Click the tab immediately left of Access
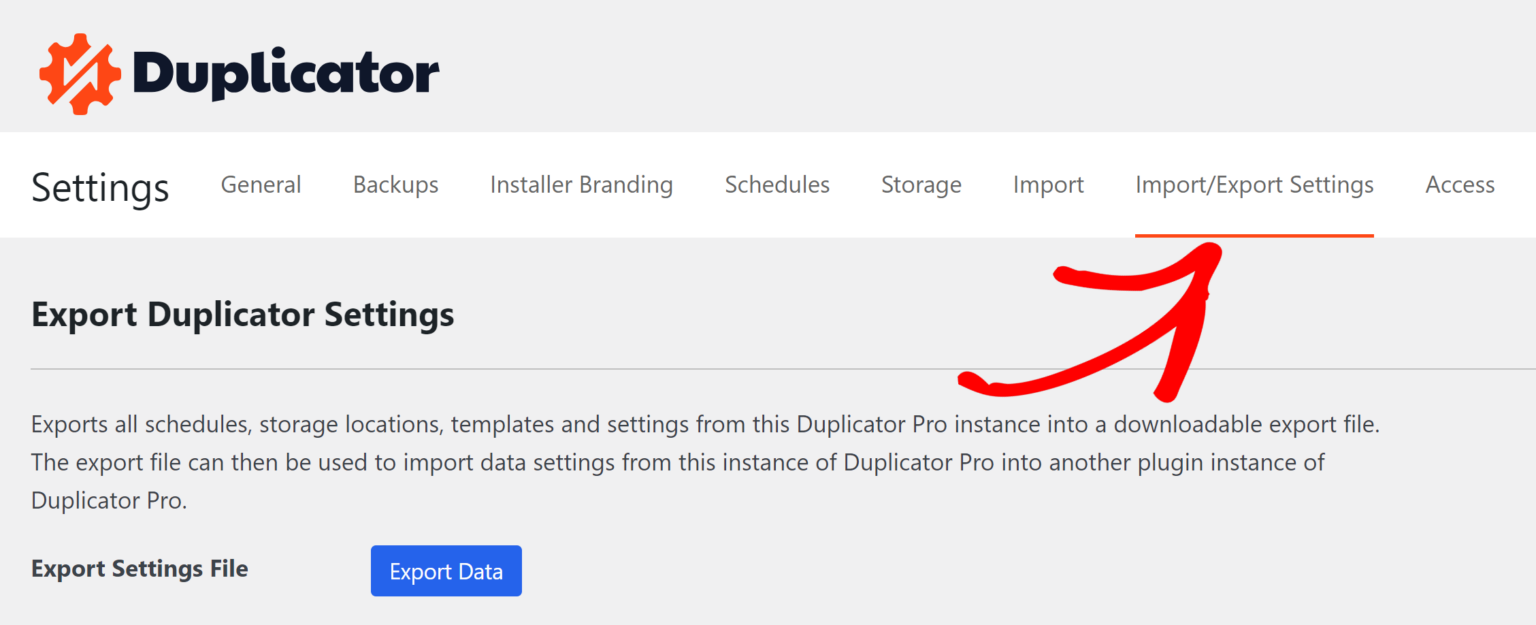 [x=1254, y=185]
